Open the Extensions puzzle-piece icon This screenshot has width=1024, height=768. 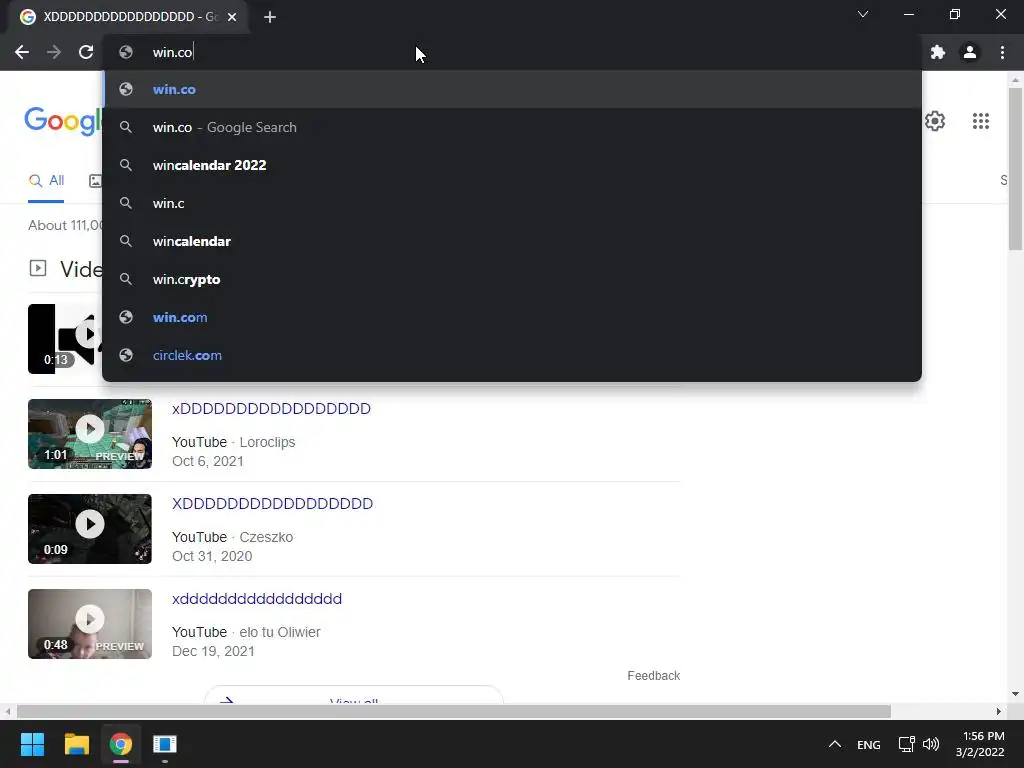[938, 52]
